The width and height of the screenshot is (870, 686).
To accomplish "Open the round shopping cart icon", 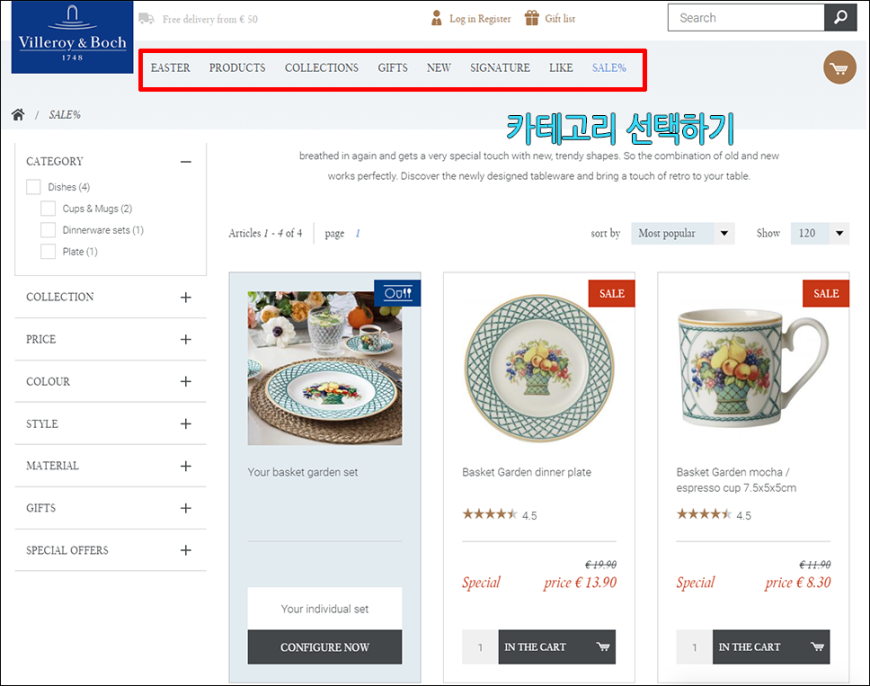I will [839, 68].
